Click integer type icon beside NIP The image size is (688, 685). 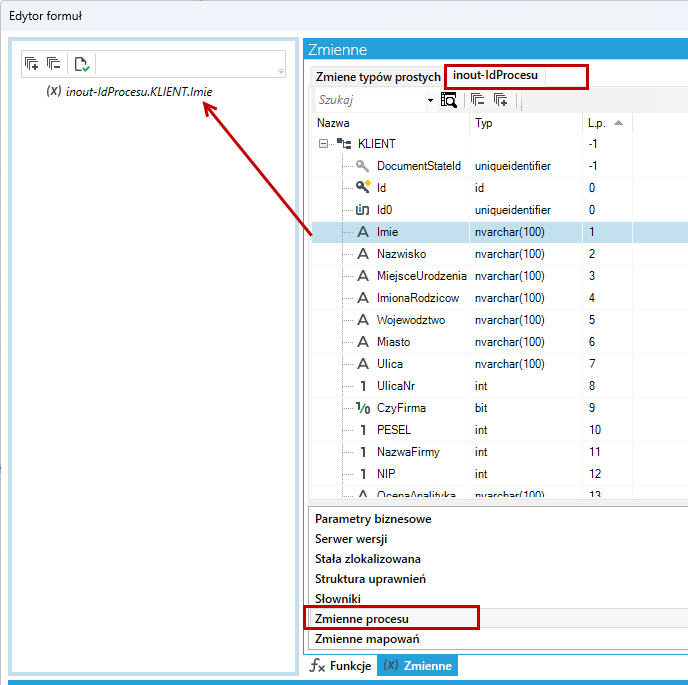pyautogui.click(x=363, y=474)
